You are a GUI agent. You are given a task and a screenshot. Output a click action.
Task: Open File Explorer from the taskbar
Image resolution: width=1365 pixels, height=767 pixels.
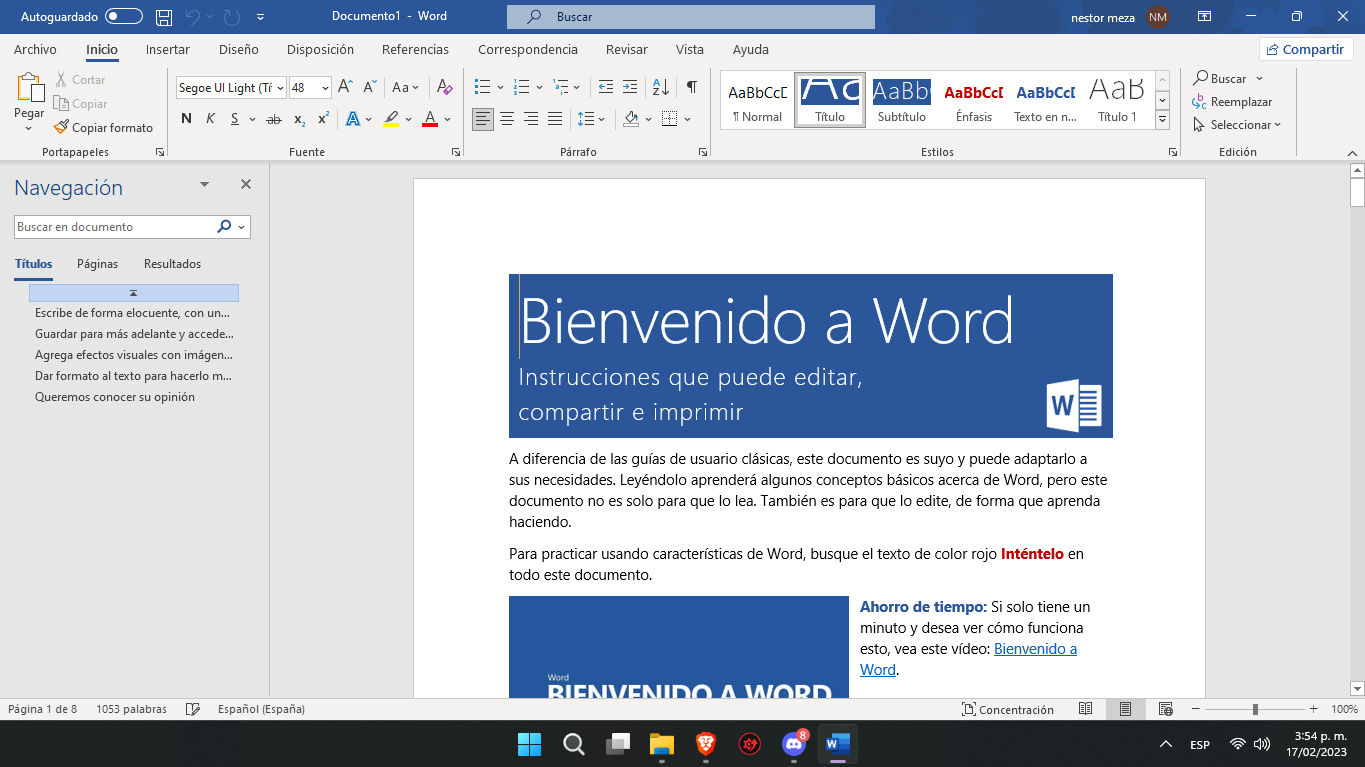[661, 743]
